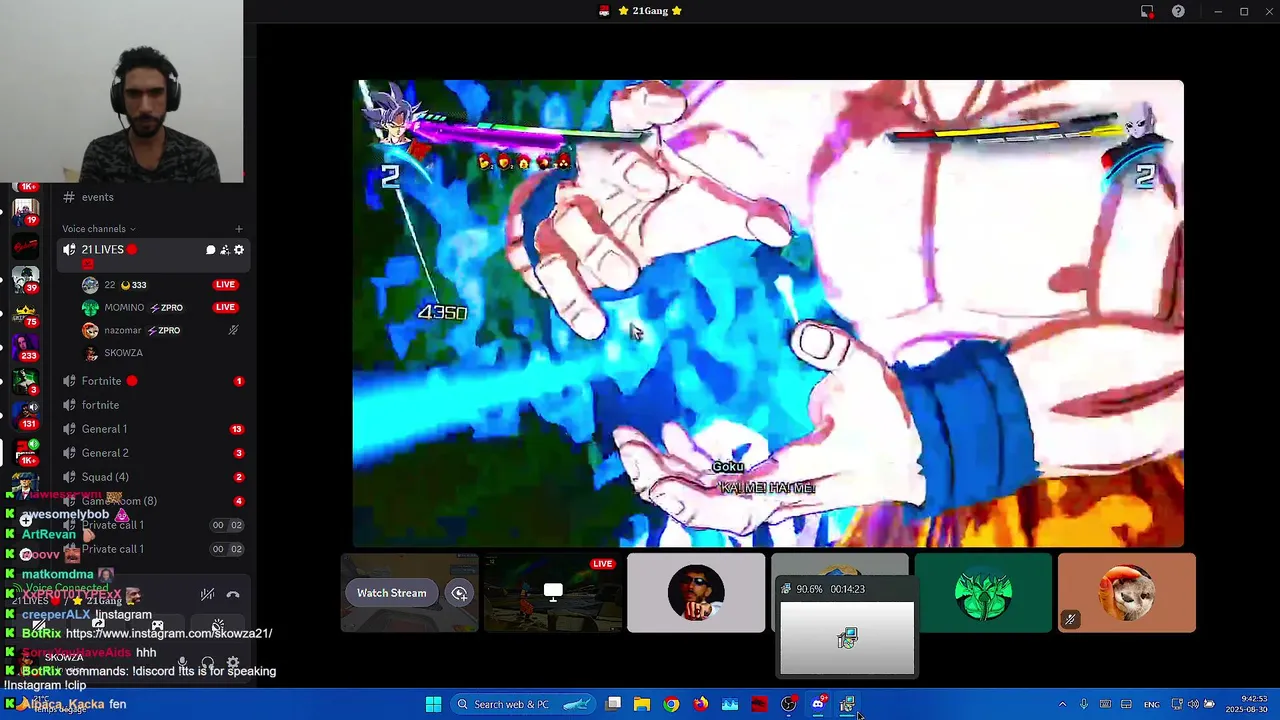Open server icon with the 131 badge
Viewport: 1280px width, 720px height.
[x=25, y=415]
